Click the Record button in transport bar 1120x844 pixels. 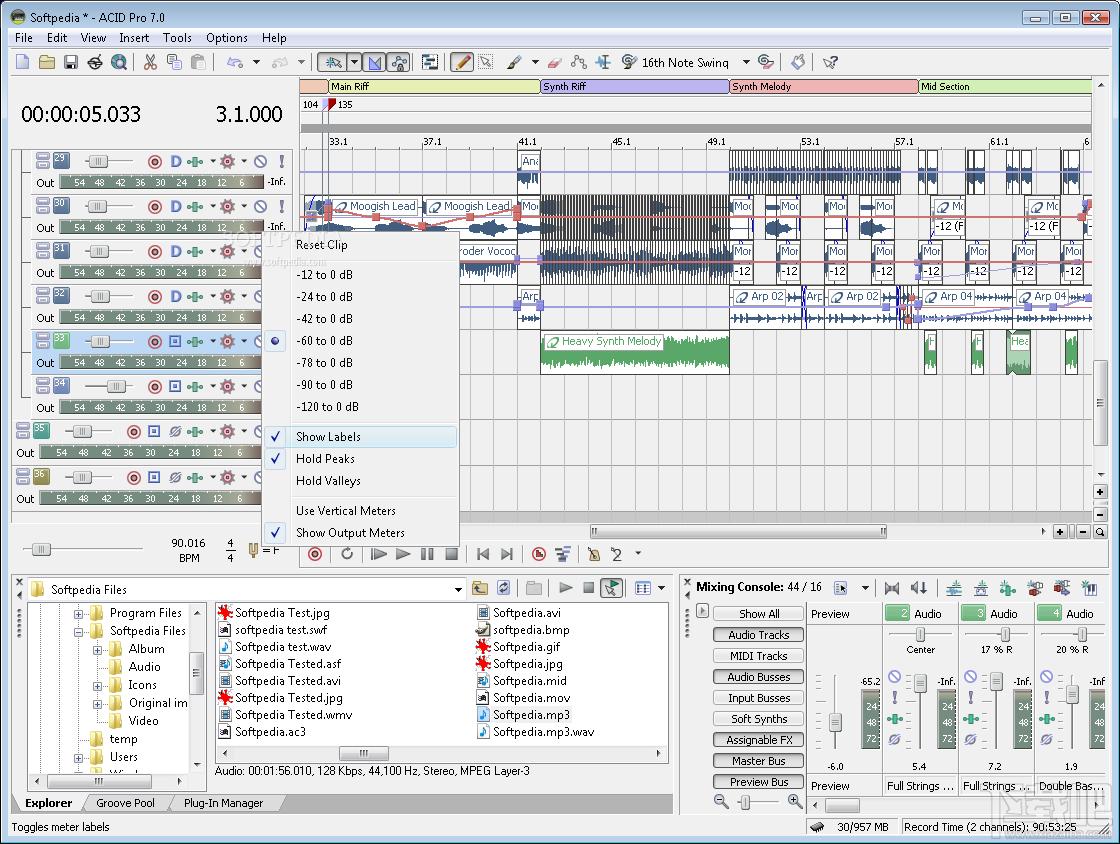[315, 553]
